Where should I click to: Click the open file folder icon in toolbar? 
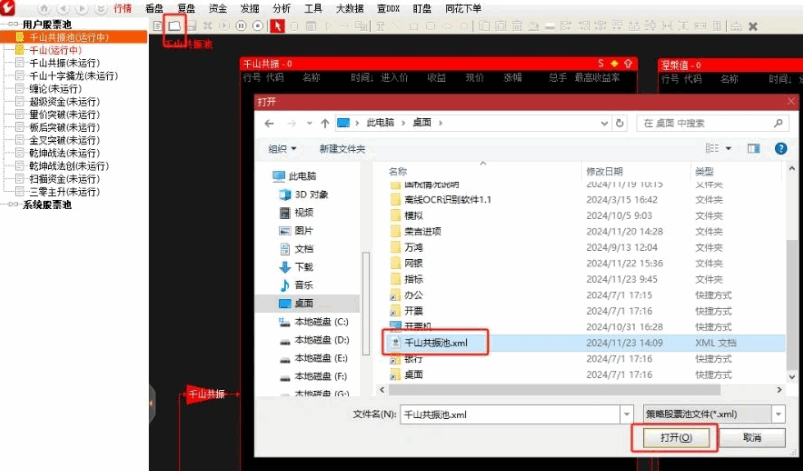click(174, 26)
